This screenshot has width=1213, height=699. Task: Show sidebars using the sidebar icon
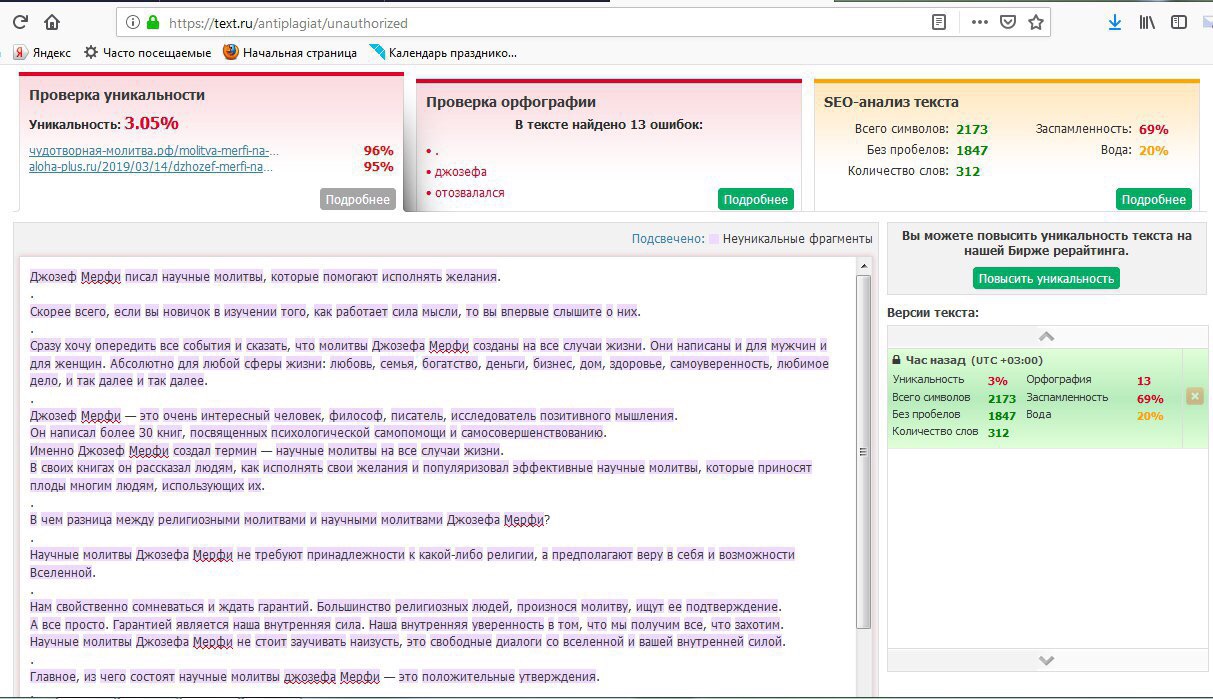[1180, 22]
